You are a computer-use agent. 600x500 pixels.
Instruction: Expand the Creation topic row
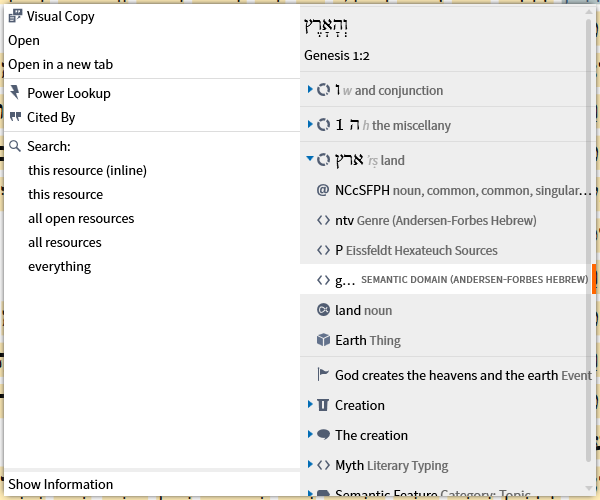(x=310, y=404)
